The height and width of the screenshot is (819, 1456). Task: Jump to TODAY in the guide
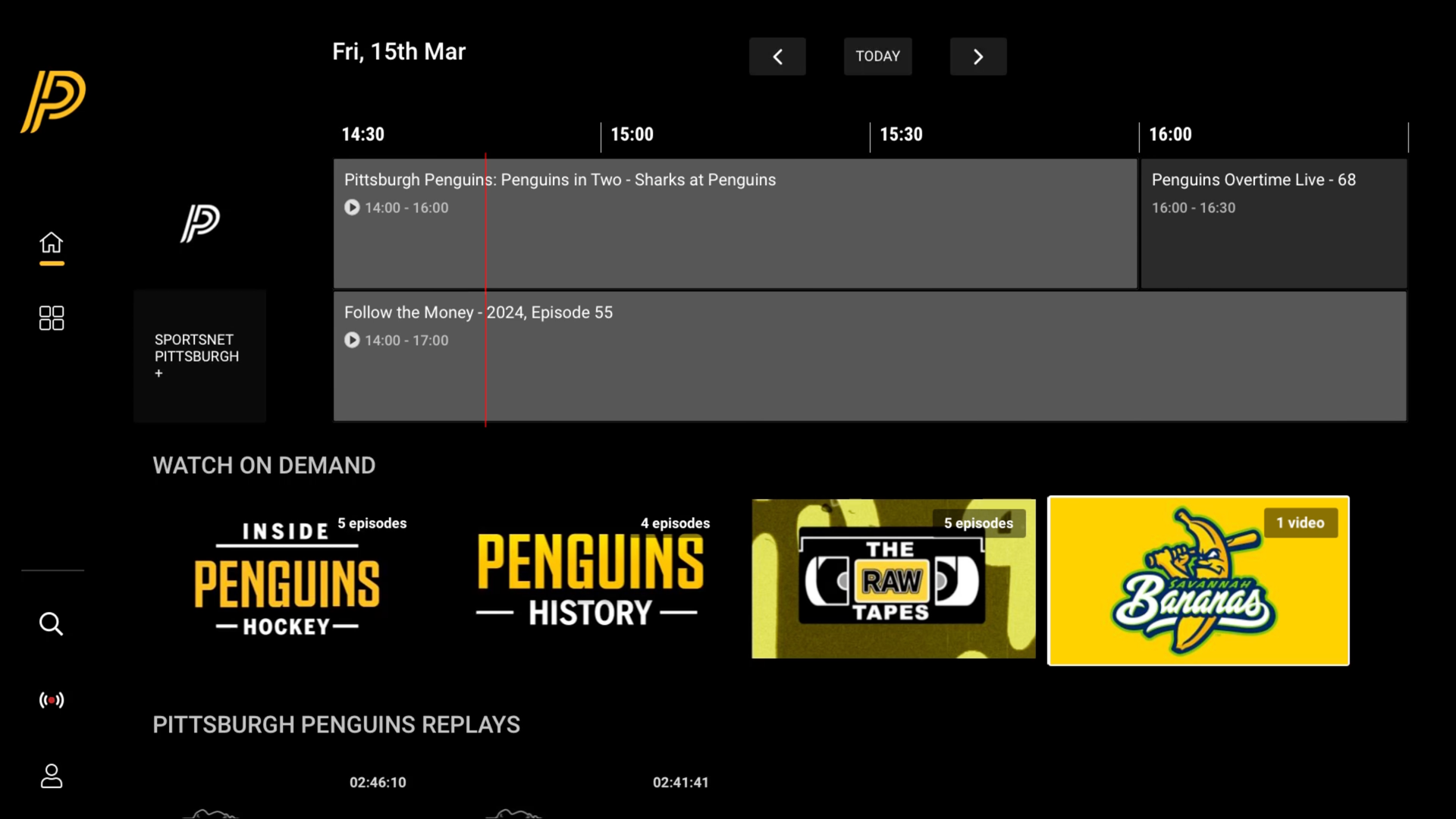[878, 56]
